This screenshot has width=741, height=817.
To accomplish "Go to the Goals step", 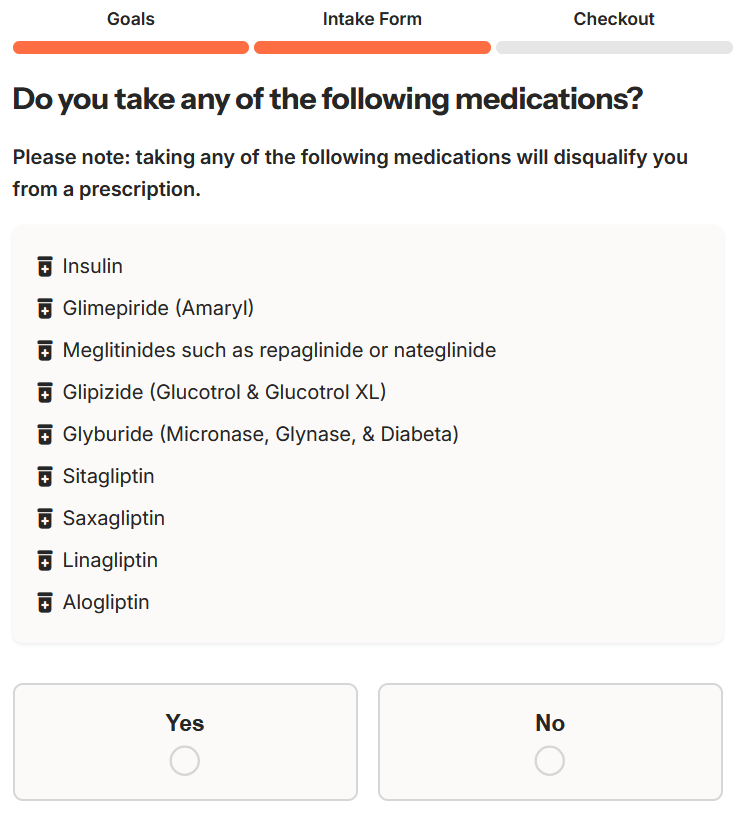I will [x=131, y=19].
